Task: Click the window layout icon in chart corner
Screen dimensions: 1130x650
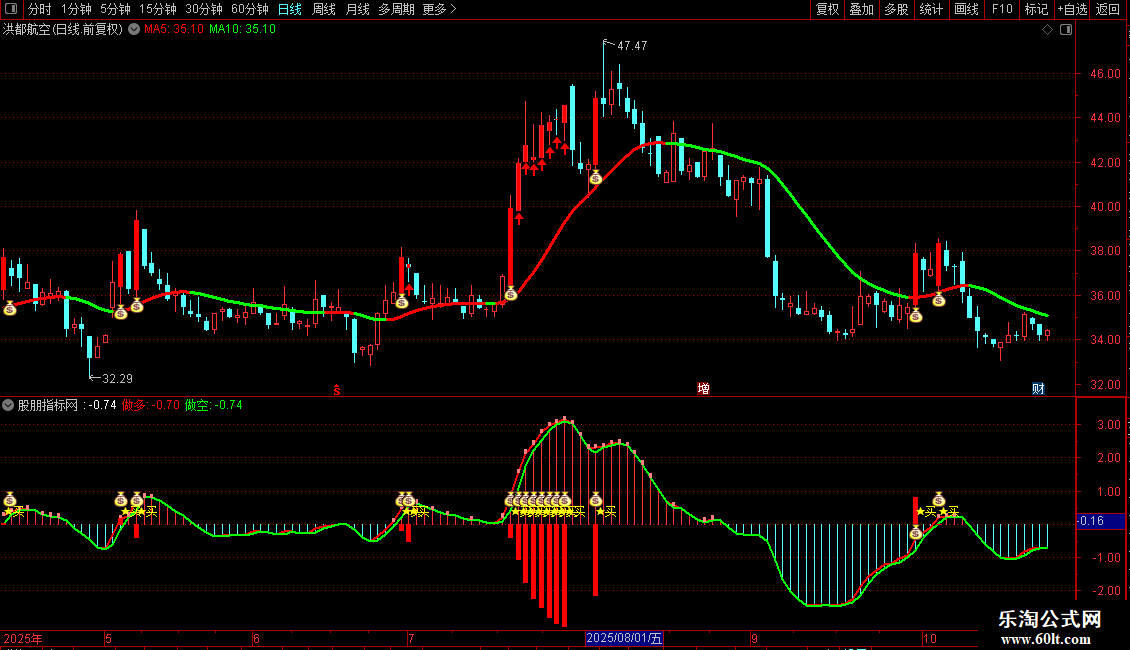Action: (1066, 30)
